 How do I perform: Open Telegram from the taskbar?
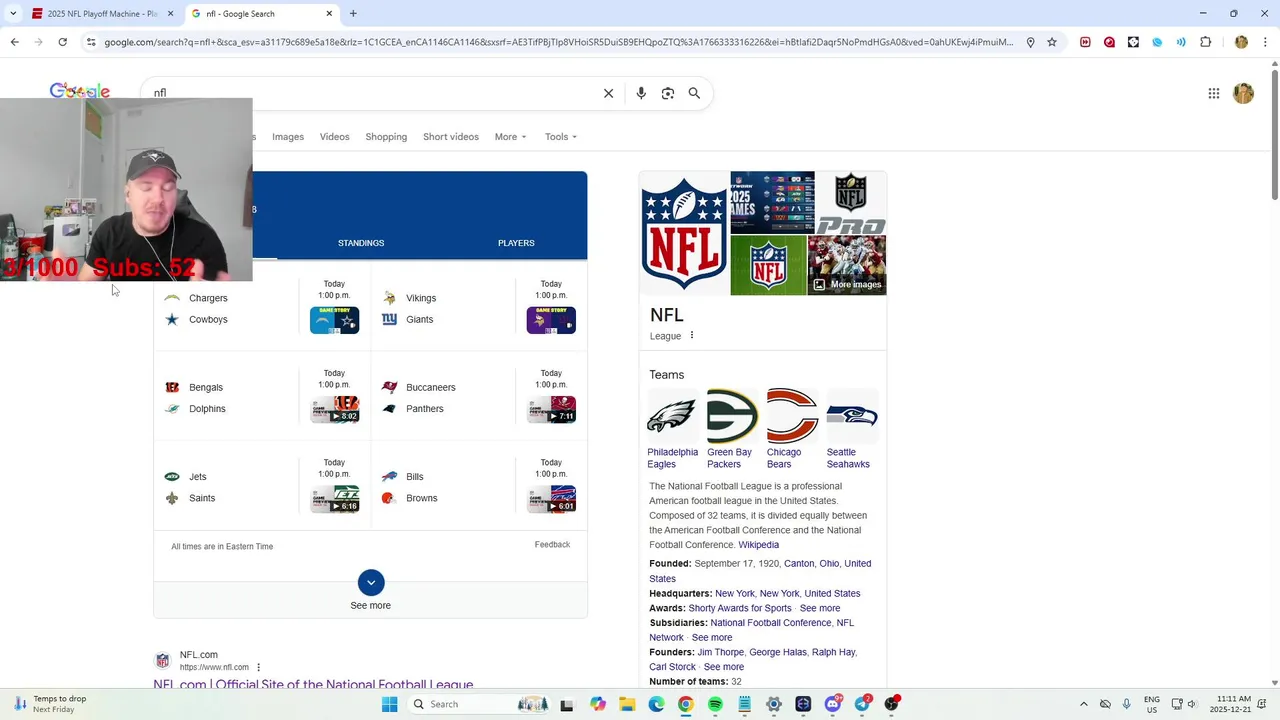pos(862,704)
